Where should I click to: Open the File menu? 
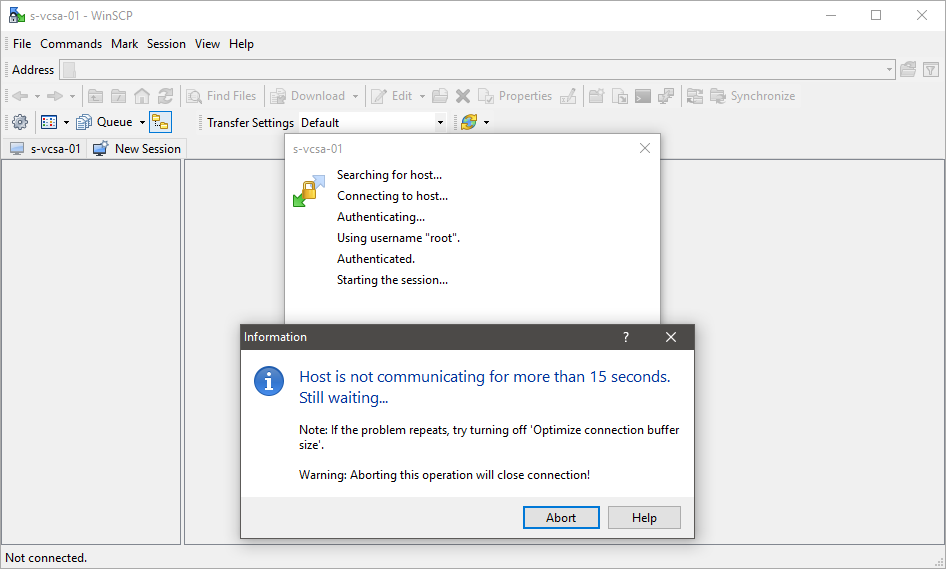[22, 44]
